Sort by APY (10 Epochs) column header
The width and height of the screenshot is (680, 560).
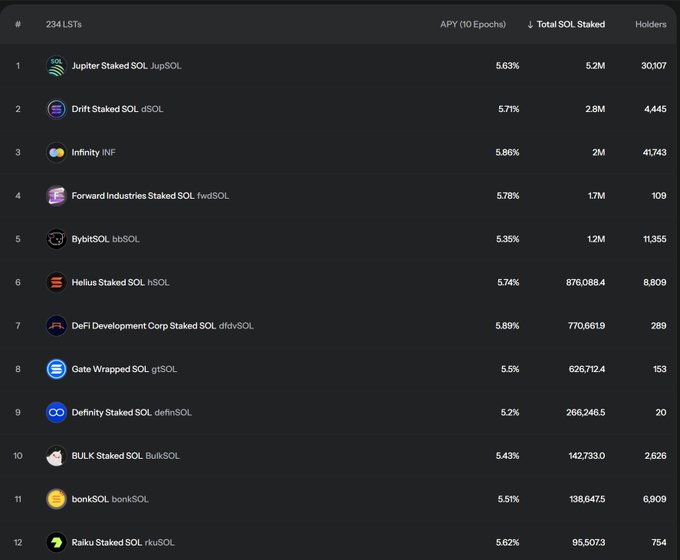[x=473, y=25]
